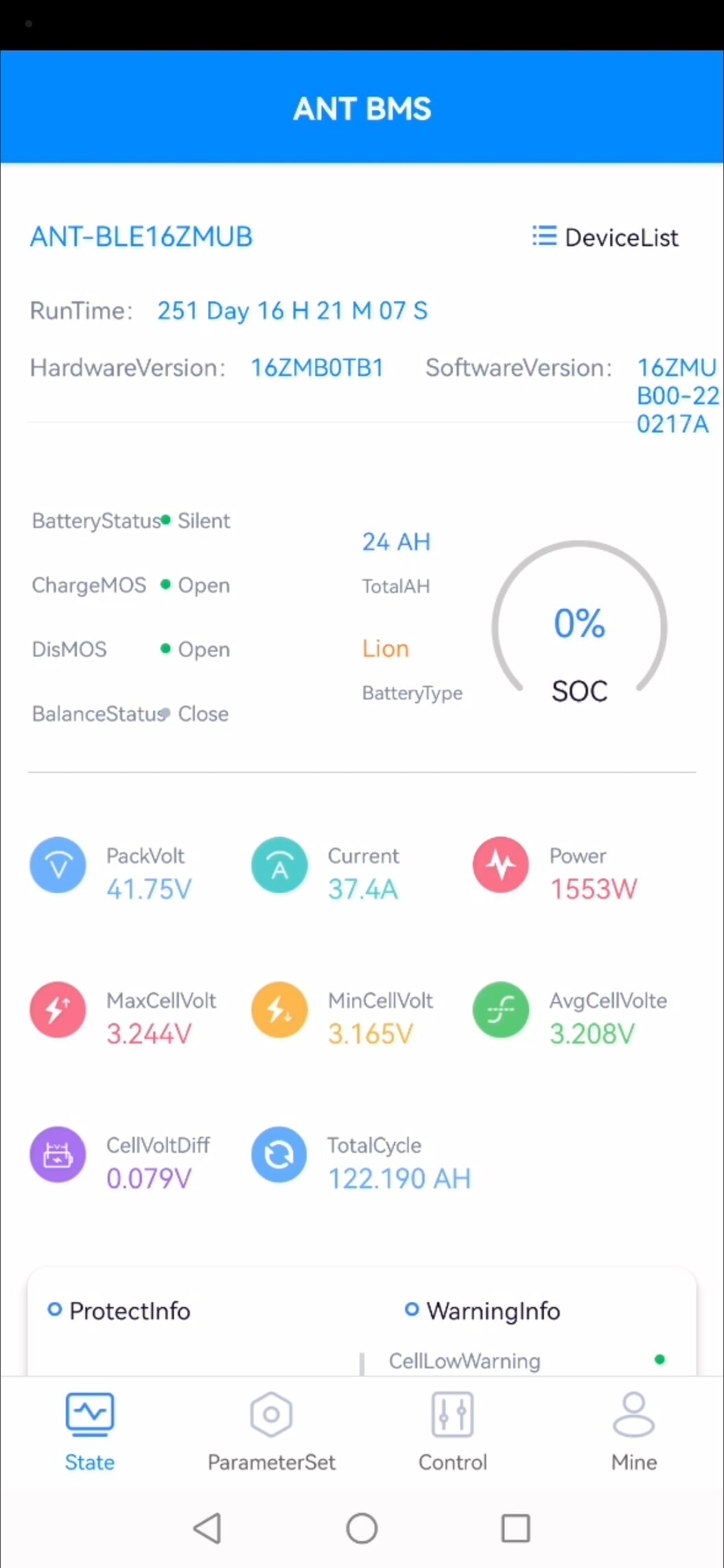Screen dimensions: 724x1568
Task: Tap the blue PackVolt icon
Action: pos(58,866)
